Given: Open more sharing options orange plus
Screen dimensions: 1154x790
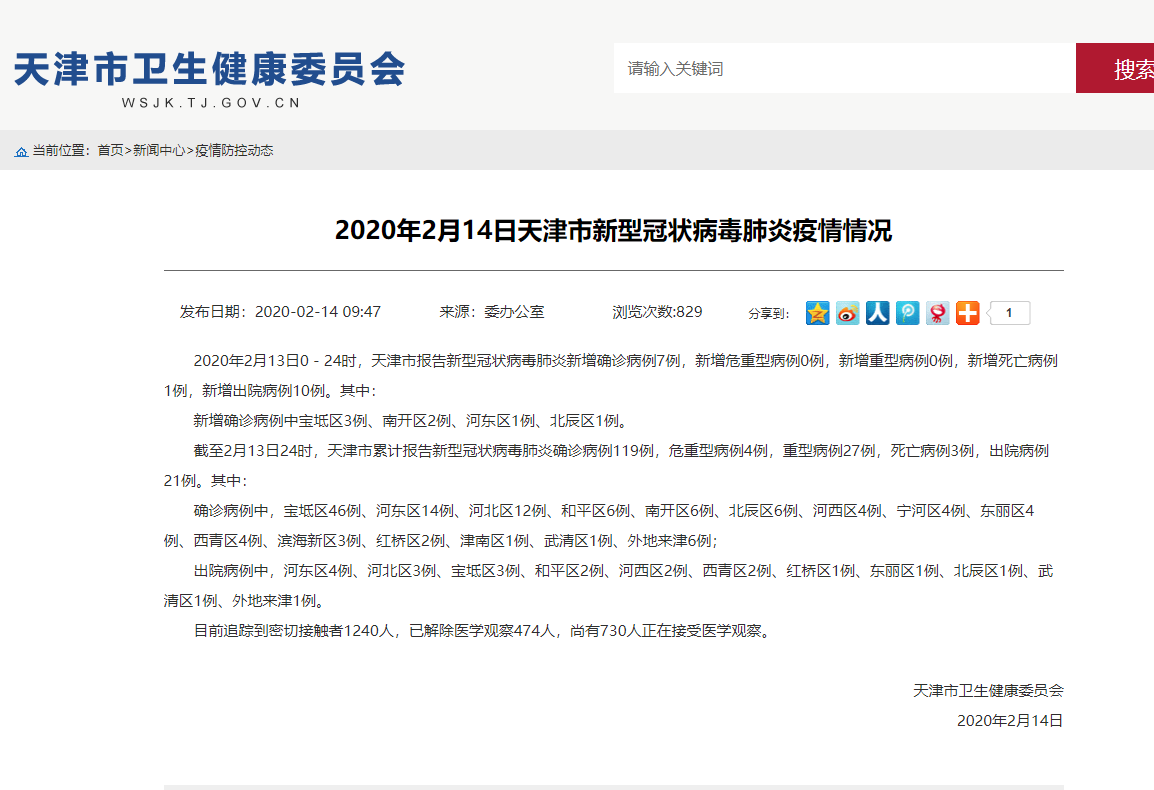Looking at the screenshot, I should 967,313.
